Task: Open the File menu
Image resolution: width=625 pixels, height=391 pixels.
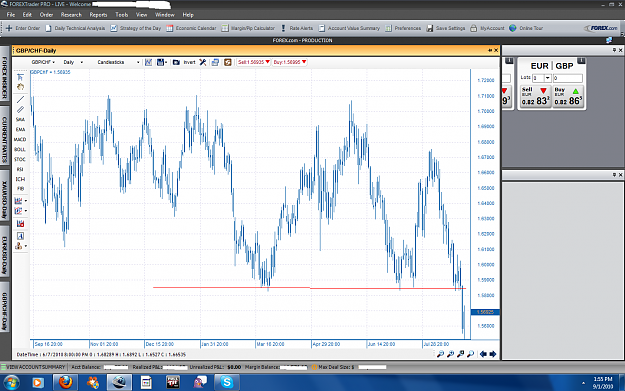Action: point(11,15)
